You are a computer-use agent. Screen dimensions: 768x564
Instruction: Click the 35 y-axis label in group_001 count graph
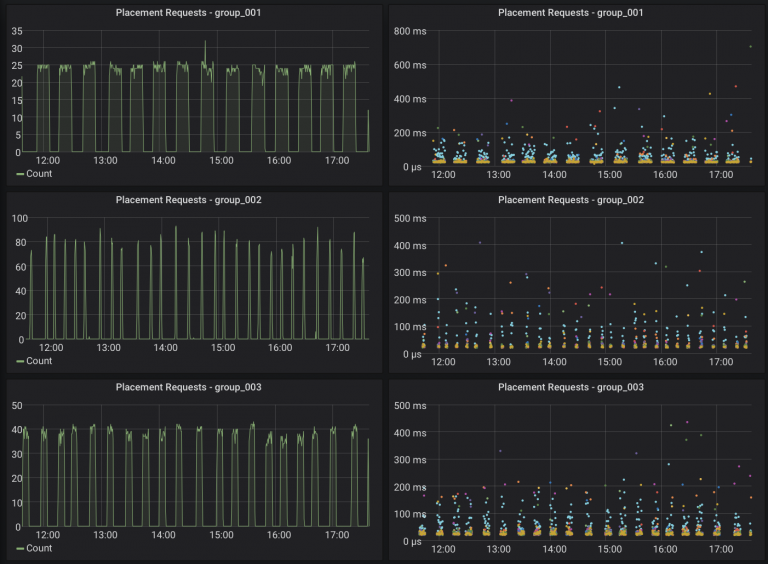point(17,31)
